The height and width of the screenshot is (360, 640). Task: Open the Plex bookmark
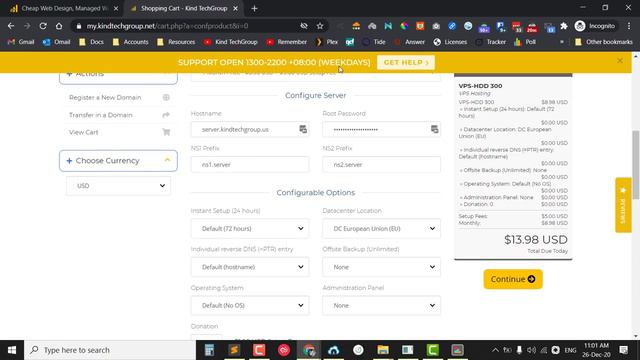327,42
